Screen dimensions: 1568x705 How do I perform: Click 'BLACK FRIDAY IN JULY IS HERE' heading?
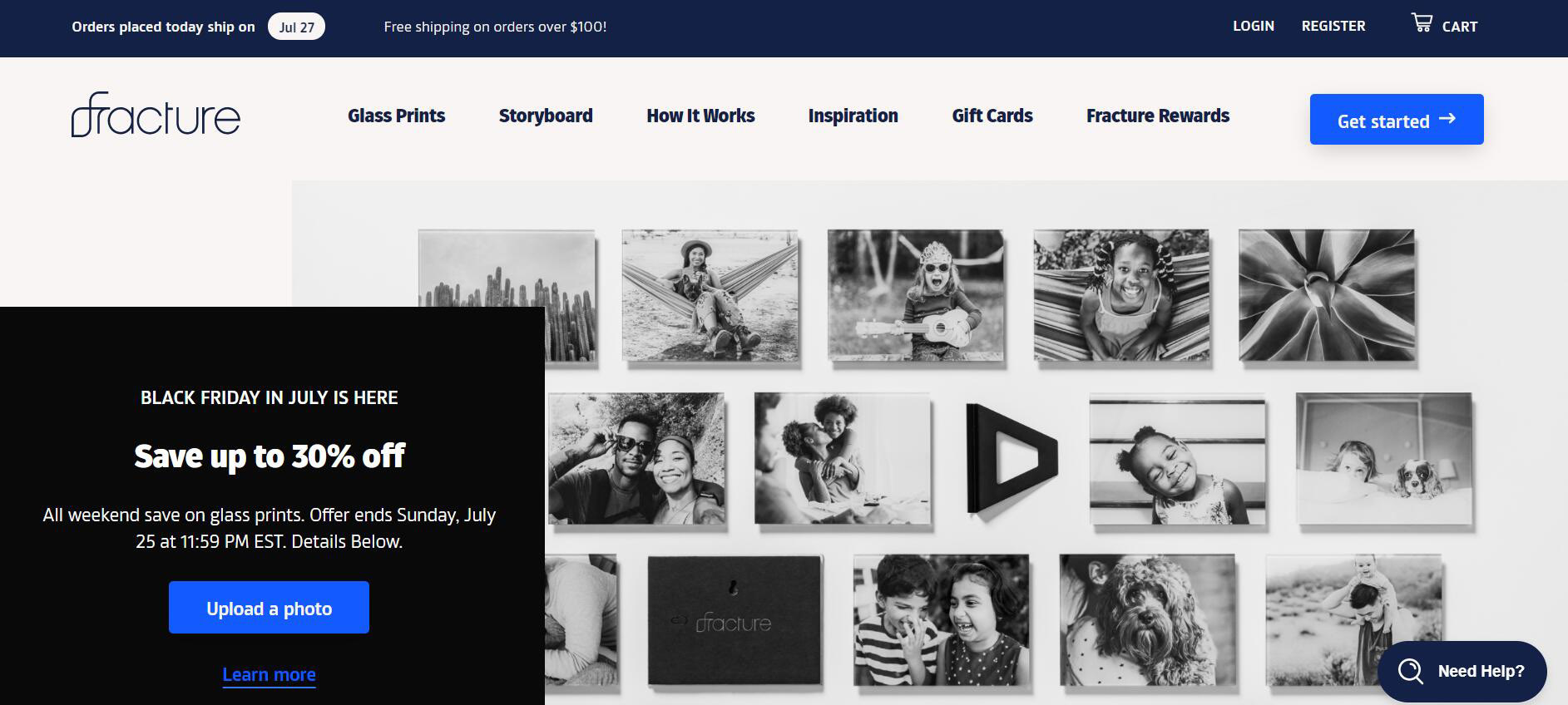coord(270,397)
